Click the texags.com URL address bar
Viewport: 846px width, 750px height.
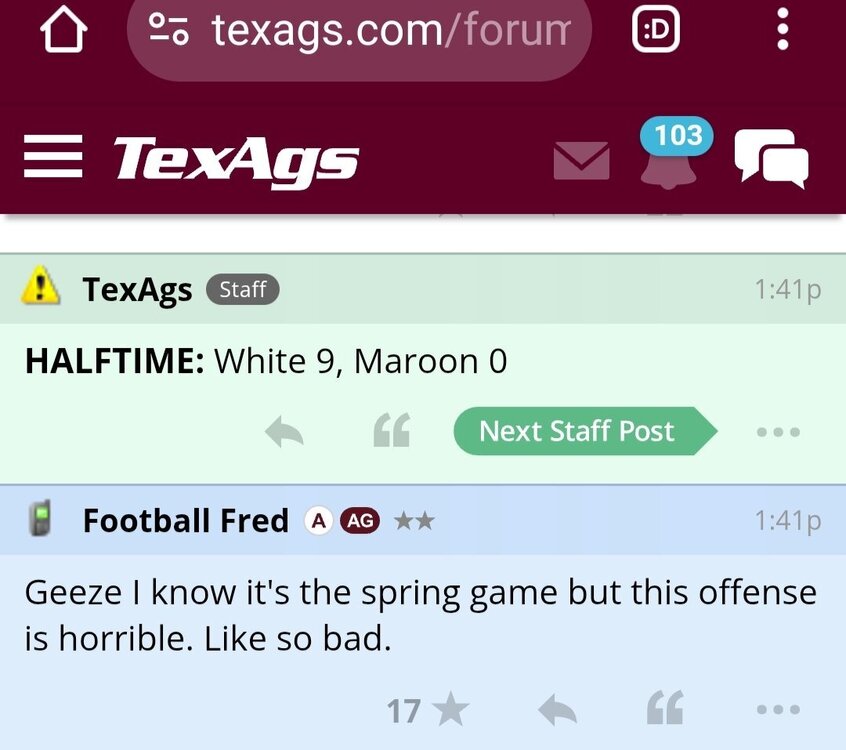pyautogui.click(x=390, y=32)
